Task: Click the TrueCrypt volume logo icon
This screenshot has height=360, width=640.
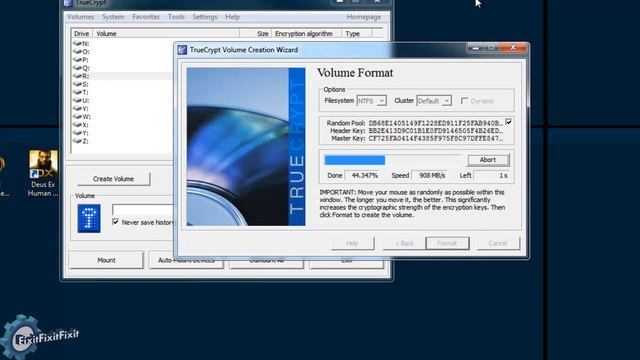Action: point(89,219)
